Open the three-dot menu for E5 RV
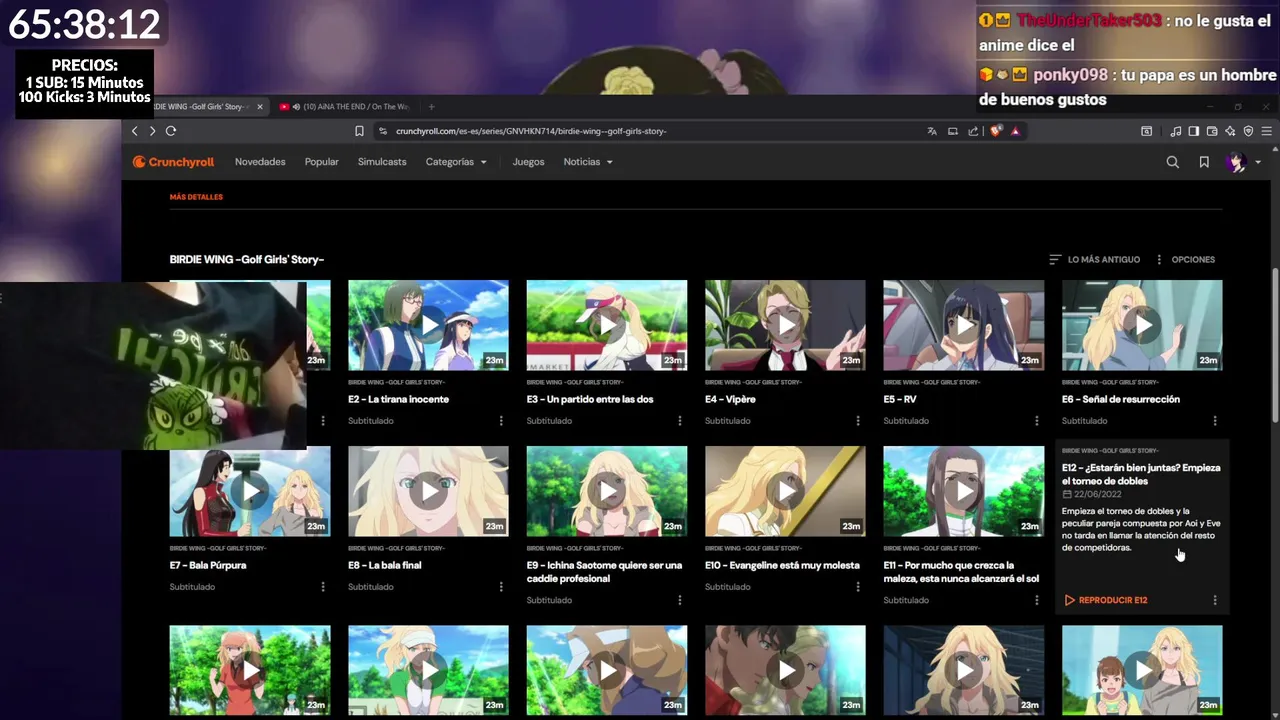The image size is (1280, 720). [1036, 421]
